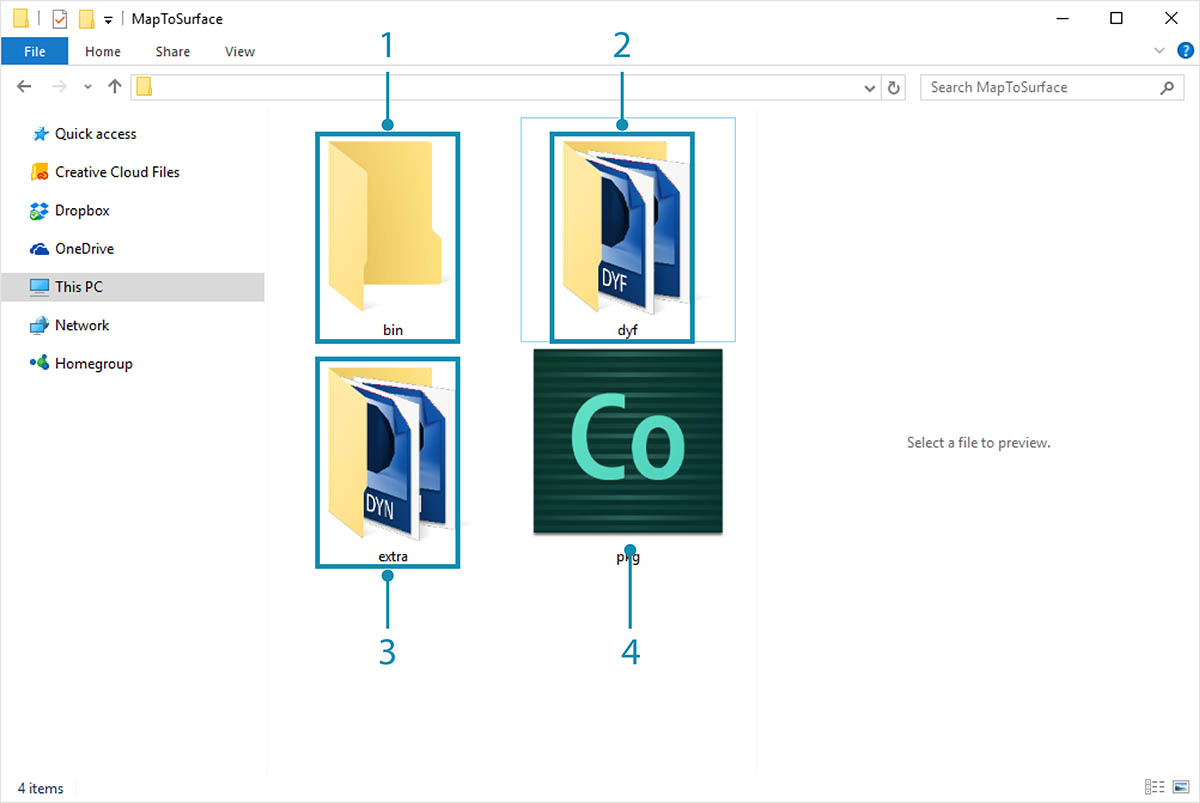Image resolution: width=1200 pixels, height=803 pixels.
Task: Expand the ribbon using the chevron
Action: pos(1159,51)
